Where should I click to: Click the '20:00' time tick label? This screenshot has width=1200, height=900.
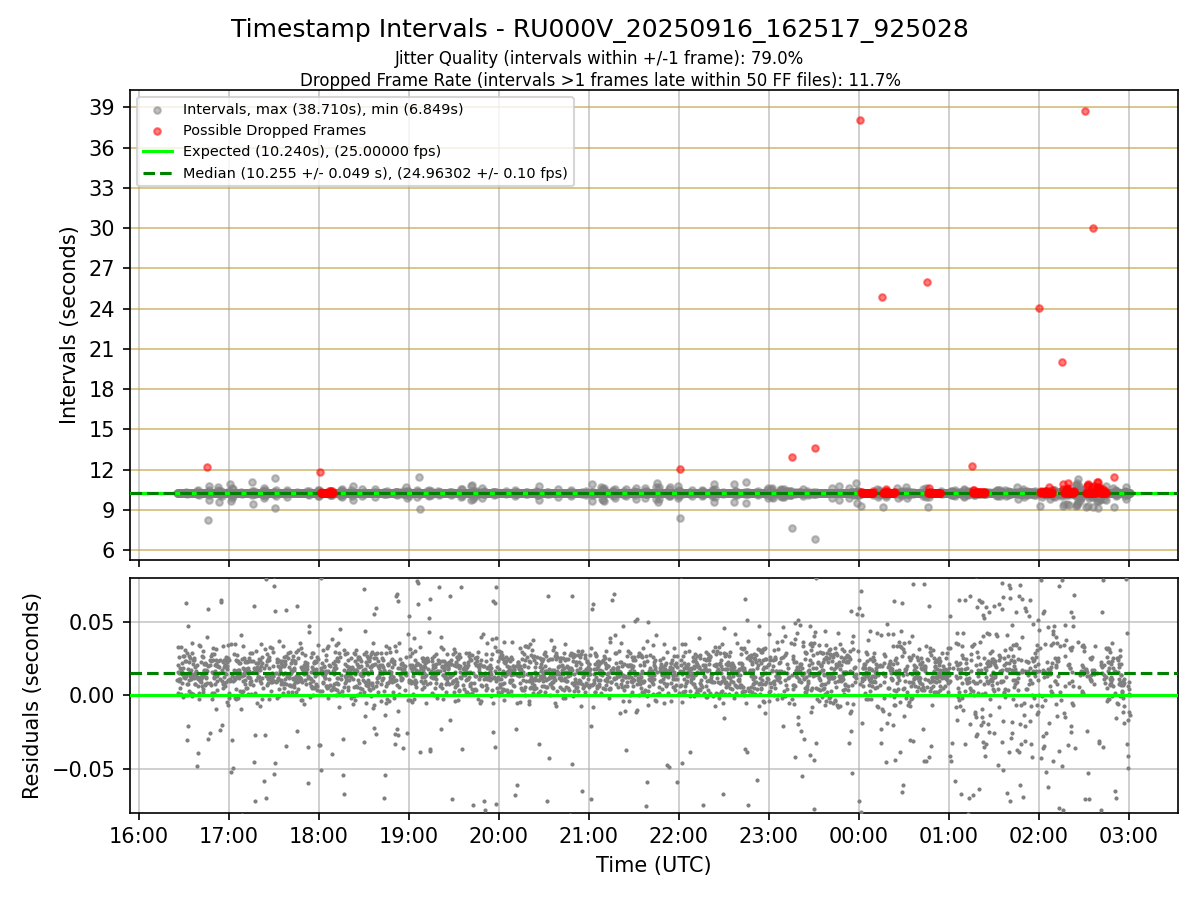point(499,835)
